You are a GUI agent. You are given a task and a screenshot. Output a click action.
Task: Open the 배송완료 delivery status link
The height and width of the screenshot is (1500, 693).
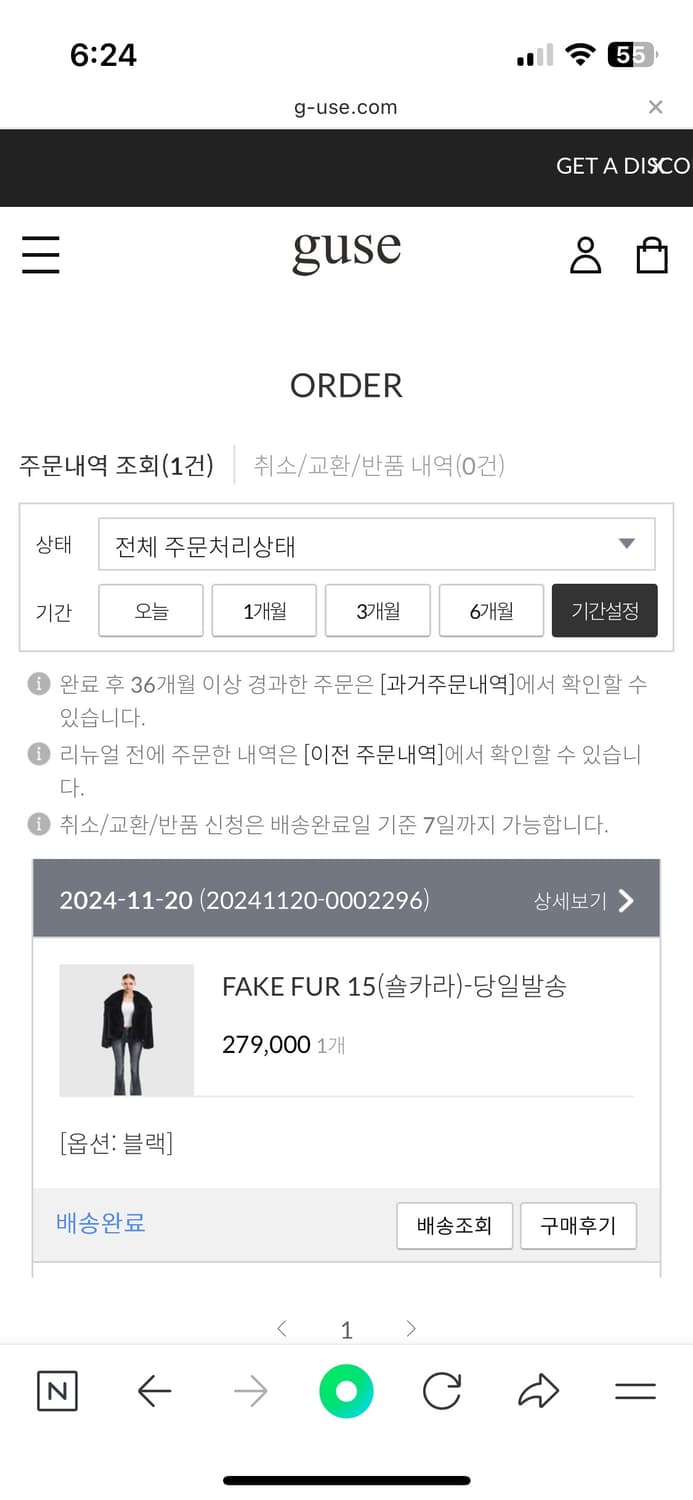click(99, 1223)
